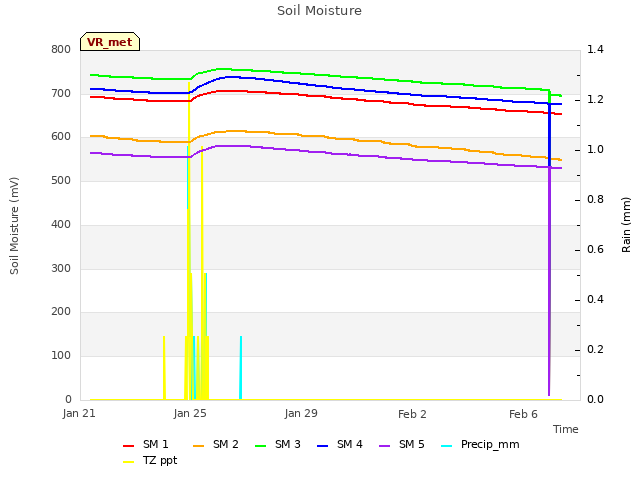Viewport: 640px width, 480px height.
Task: Click the Rain (mm) axis title
Action: click(626, 225)
